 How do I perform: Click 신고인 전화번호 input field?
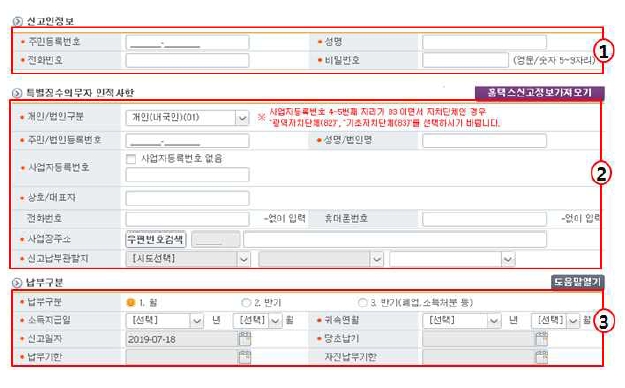point(187,61)
